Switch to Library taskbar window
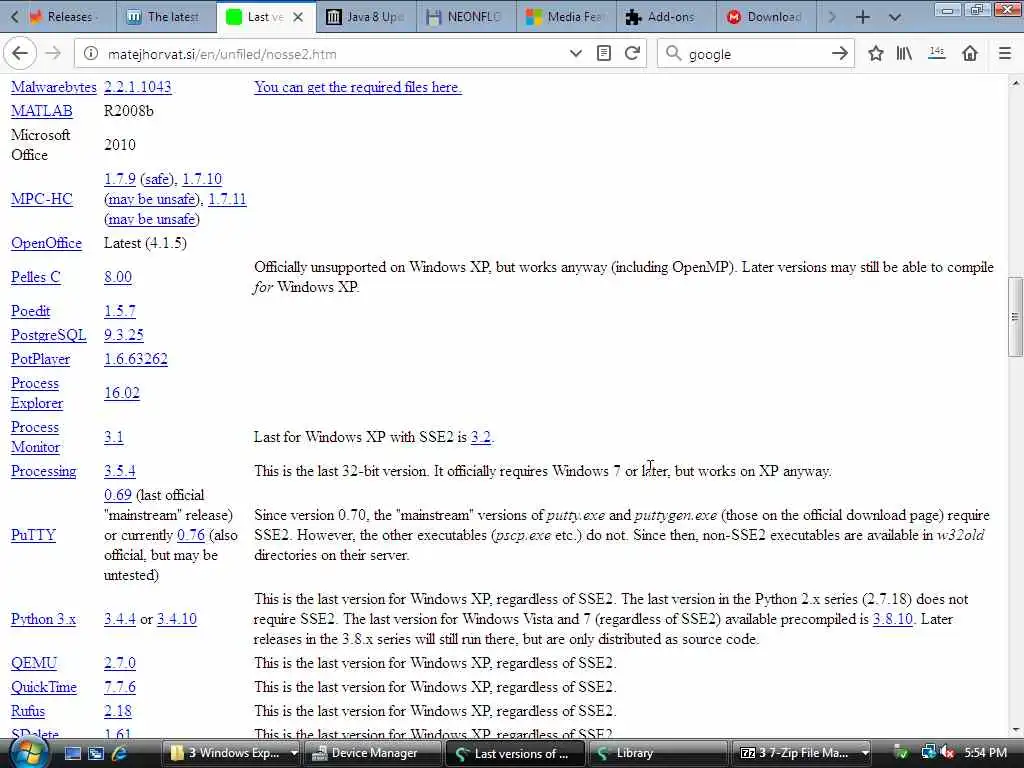This screenshot has width=1024, height=768. coord(658,753)
